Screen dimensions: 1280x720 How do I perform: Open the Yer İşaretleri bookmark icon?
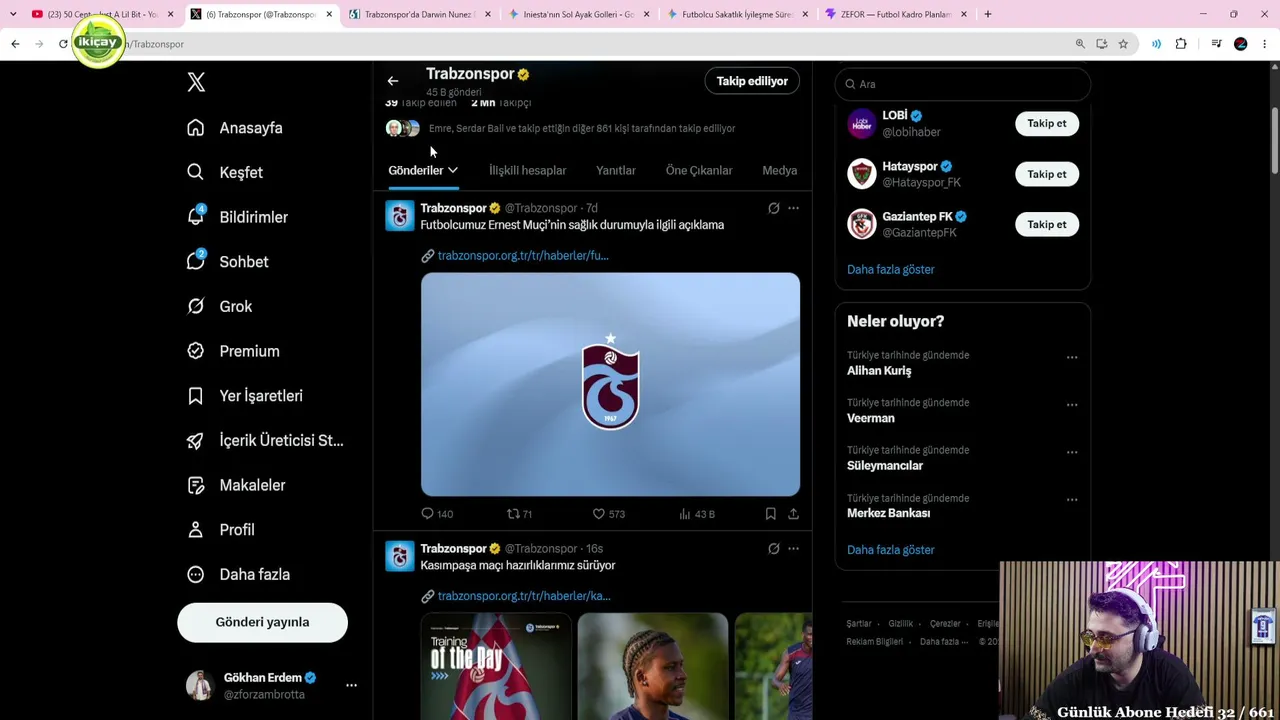tap(196, 396)
